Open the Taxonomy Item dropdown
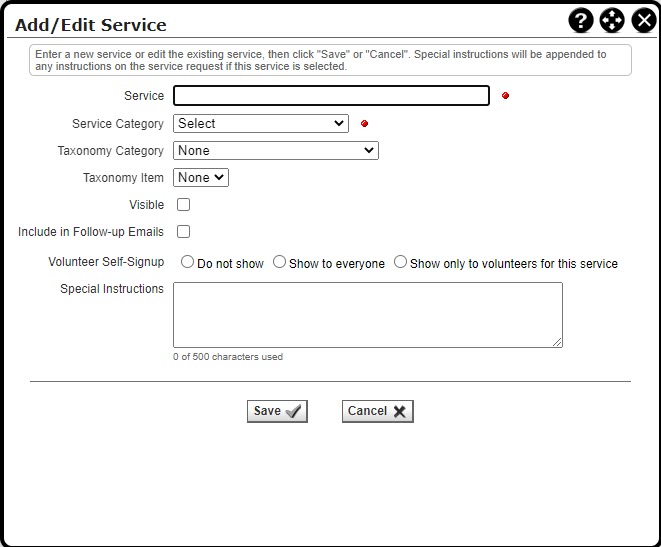661x547 pixels. click(x=201, y=178)
